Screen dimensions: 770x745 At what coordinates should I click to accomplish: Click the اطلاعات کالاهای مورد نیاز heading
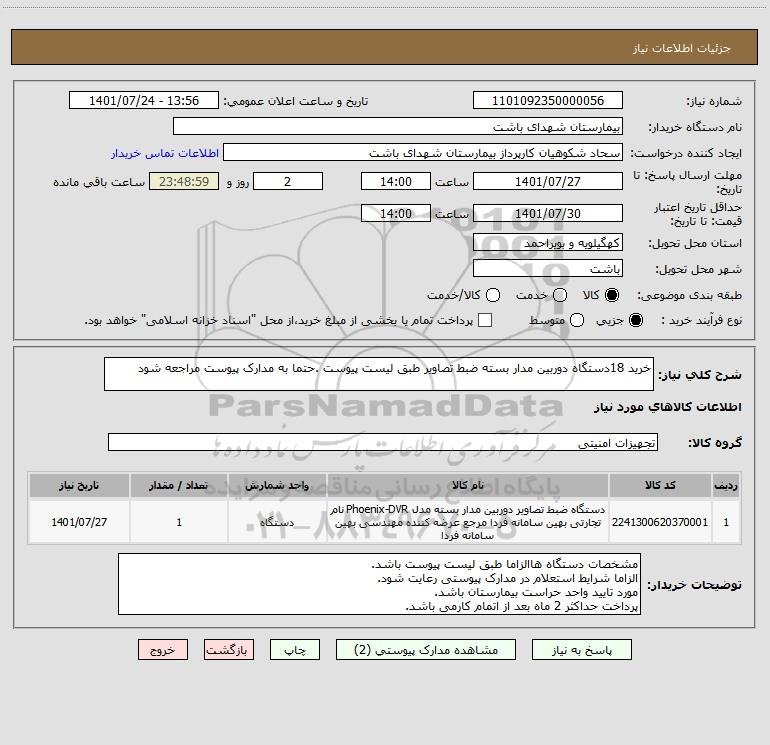[667, 407]
